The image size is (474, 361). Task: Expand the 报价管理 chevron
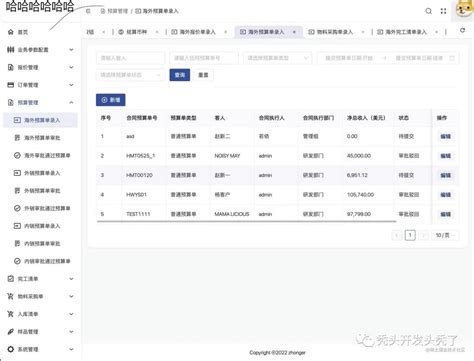71,67
